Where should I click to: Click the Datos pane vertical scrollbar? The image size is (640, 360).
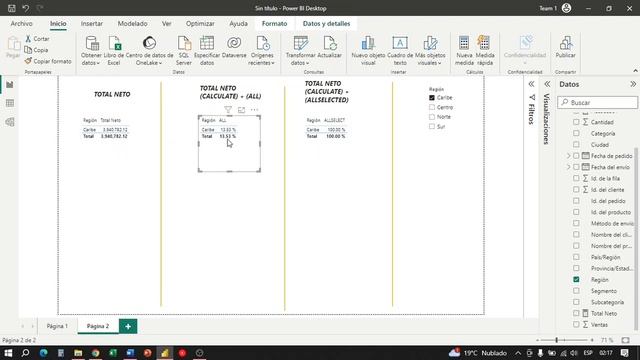coord(636,239)
